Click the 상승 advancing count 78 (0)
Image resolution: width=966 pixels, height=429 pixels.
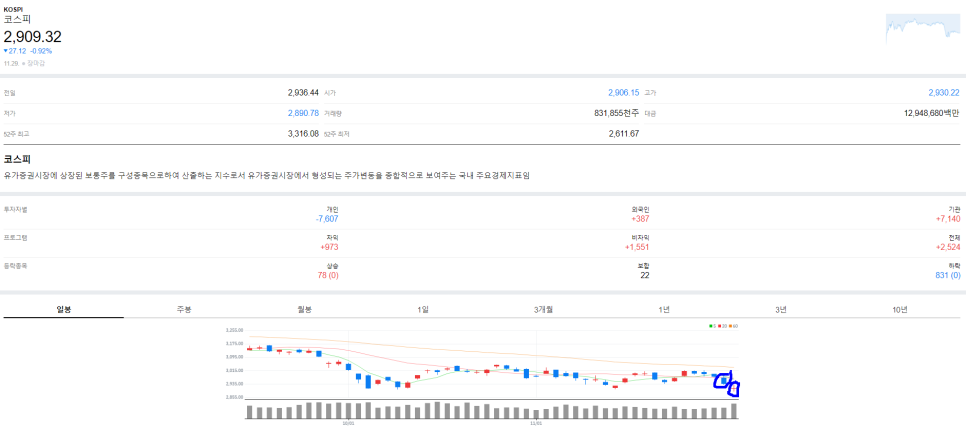coord(328,276)
